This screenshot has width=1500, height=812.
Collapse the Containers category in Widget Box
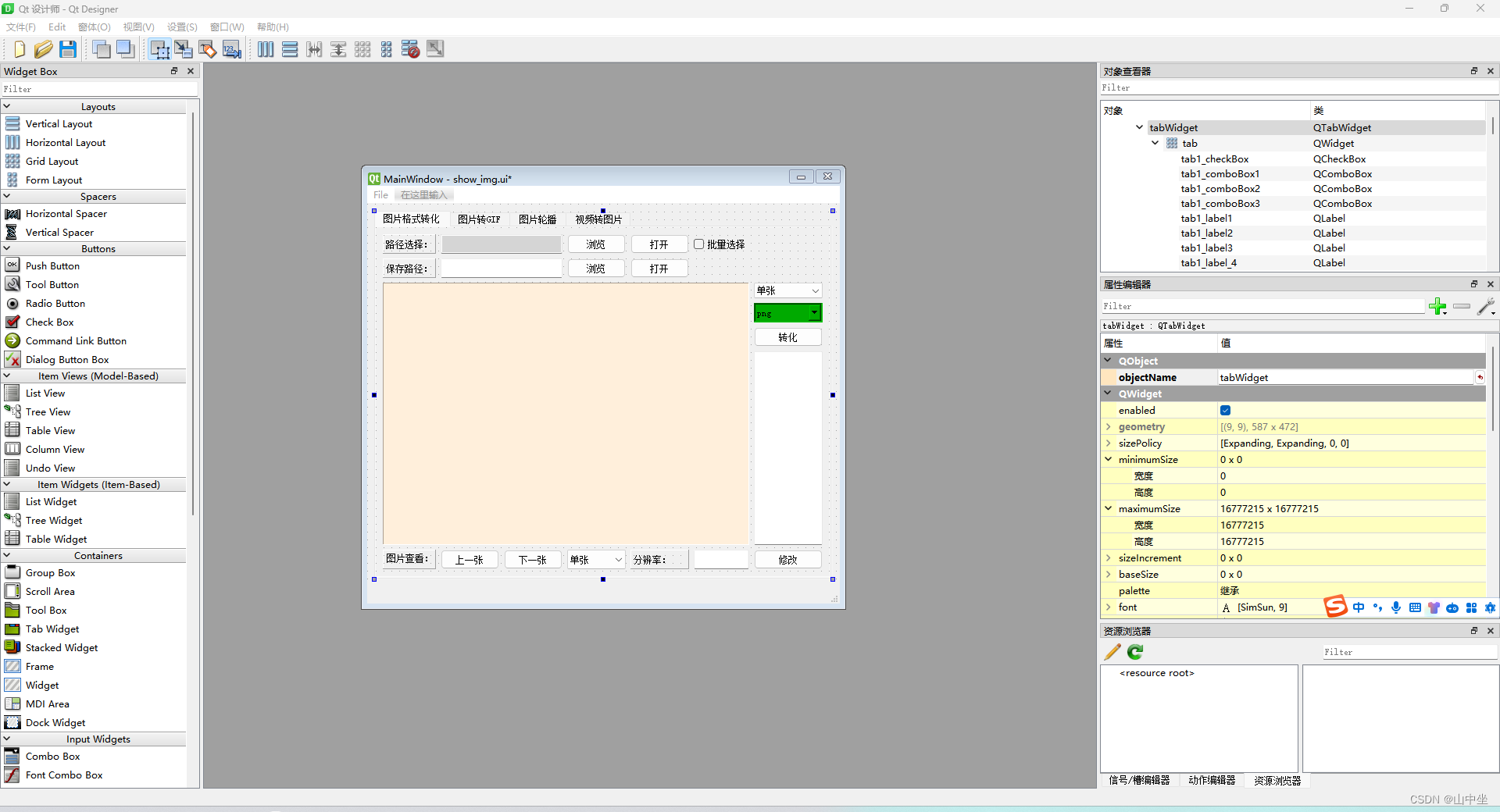[x=7, y=555]
